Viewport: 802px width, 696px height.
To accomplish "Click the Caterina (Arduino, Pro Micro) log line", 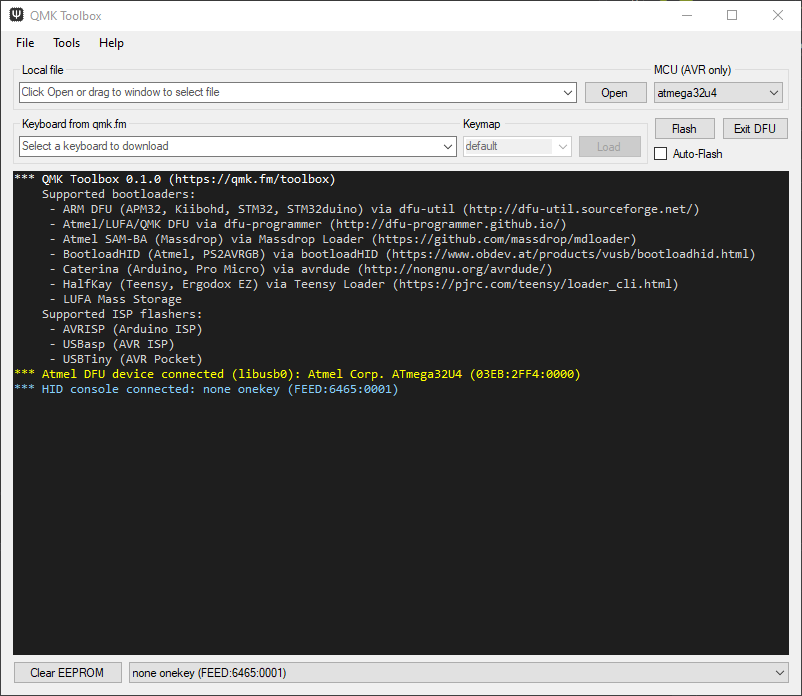I will (x=301, y=269).
